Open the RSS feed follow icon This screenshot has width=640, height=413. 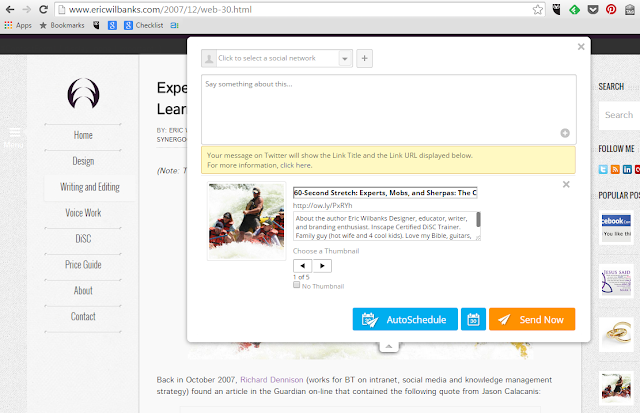[x=615, y=169]
